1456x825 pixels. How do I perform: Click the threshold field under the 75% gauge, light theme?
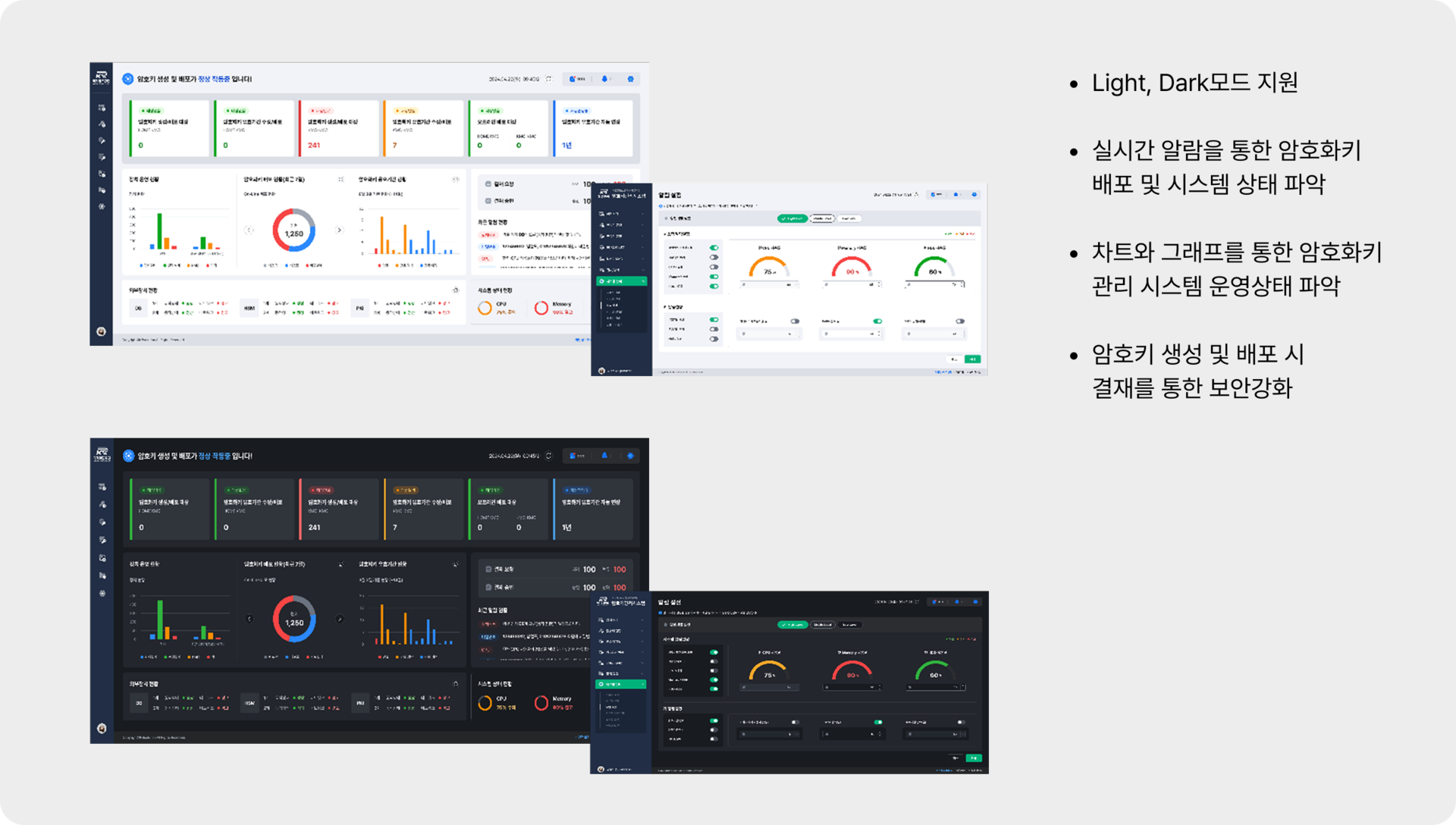(x=769, y=285)
